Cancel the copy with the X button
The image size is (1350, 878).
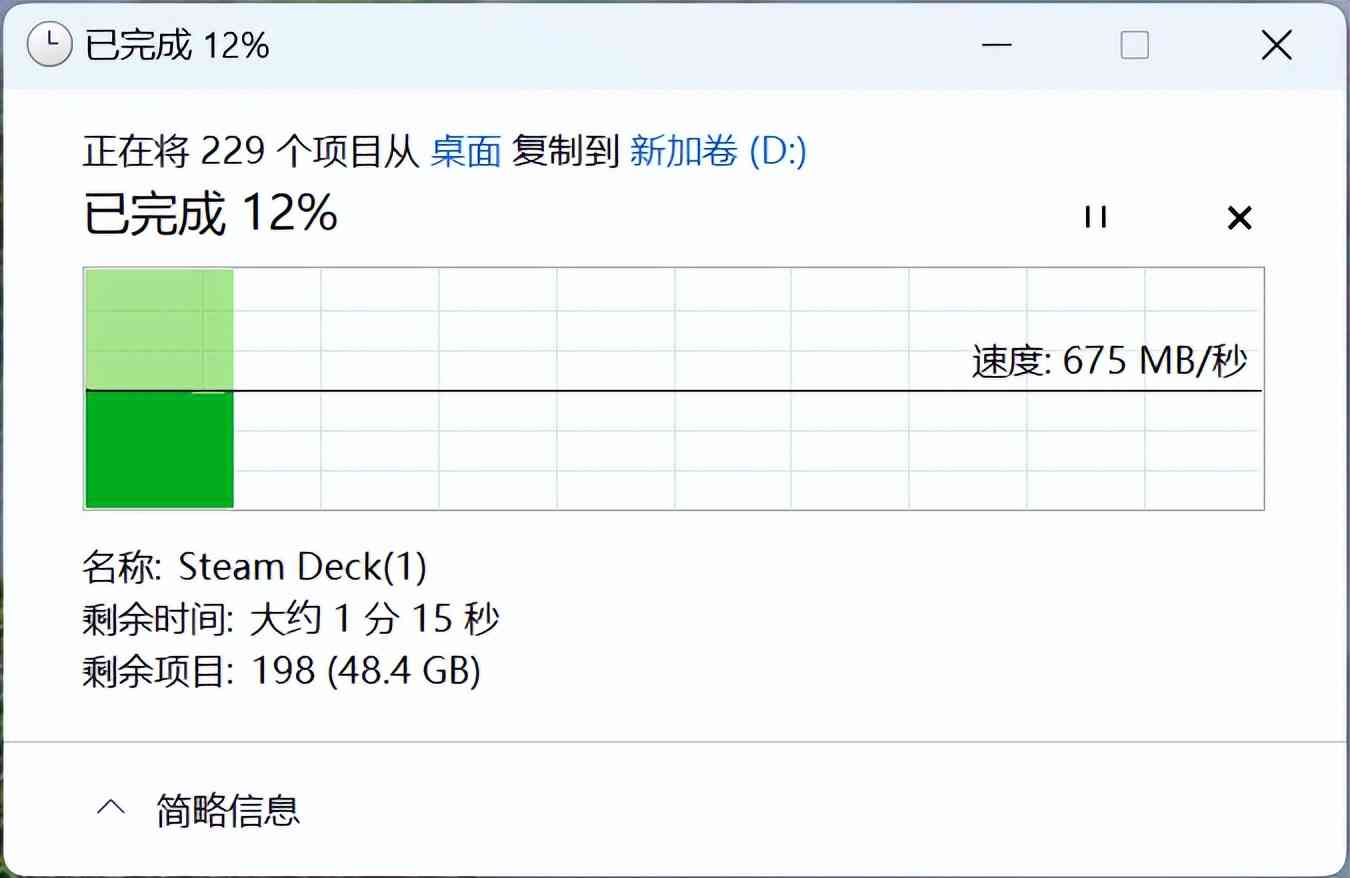click(x=1239, y=217)
